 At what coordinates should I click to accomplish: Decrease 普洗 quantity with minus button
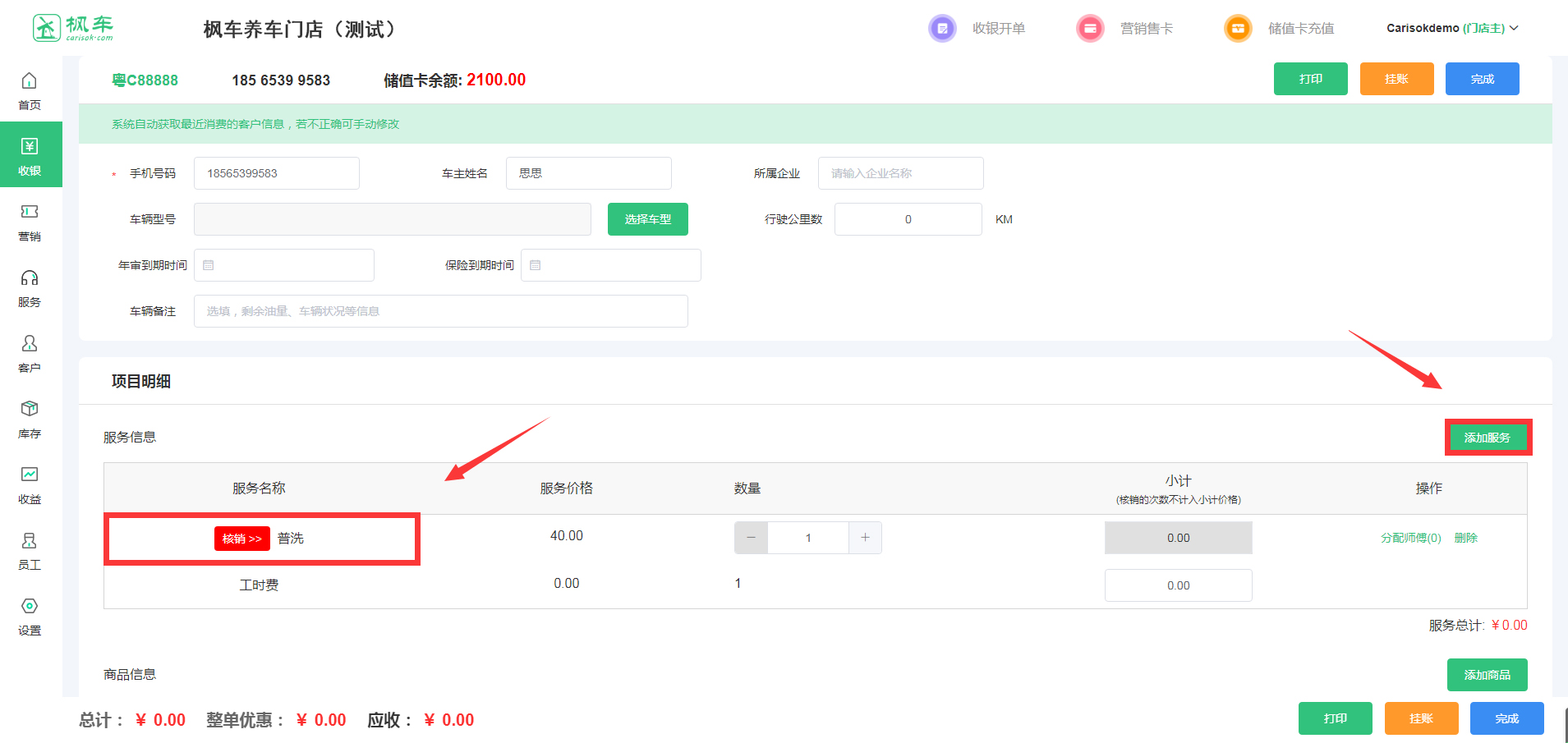tap(751, 538)
